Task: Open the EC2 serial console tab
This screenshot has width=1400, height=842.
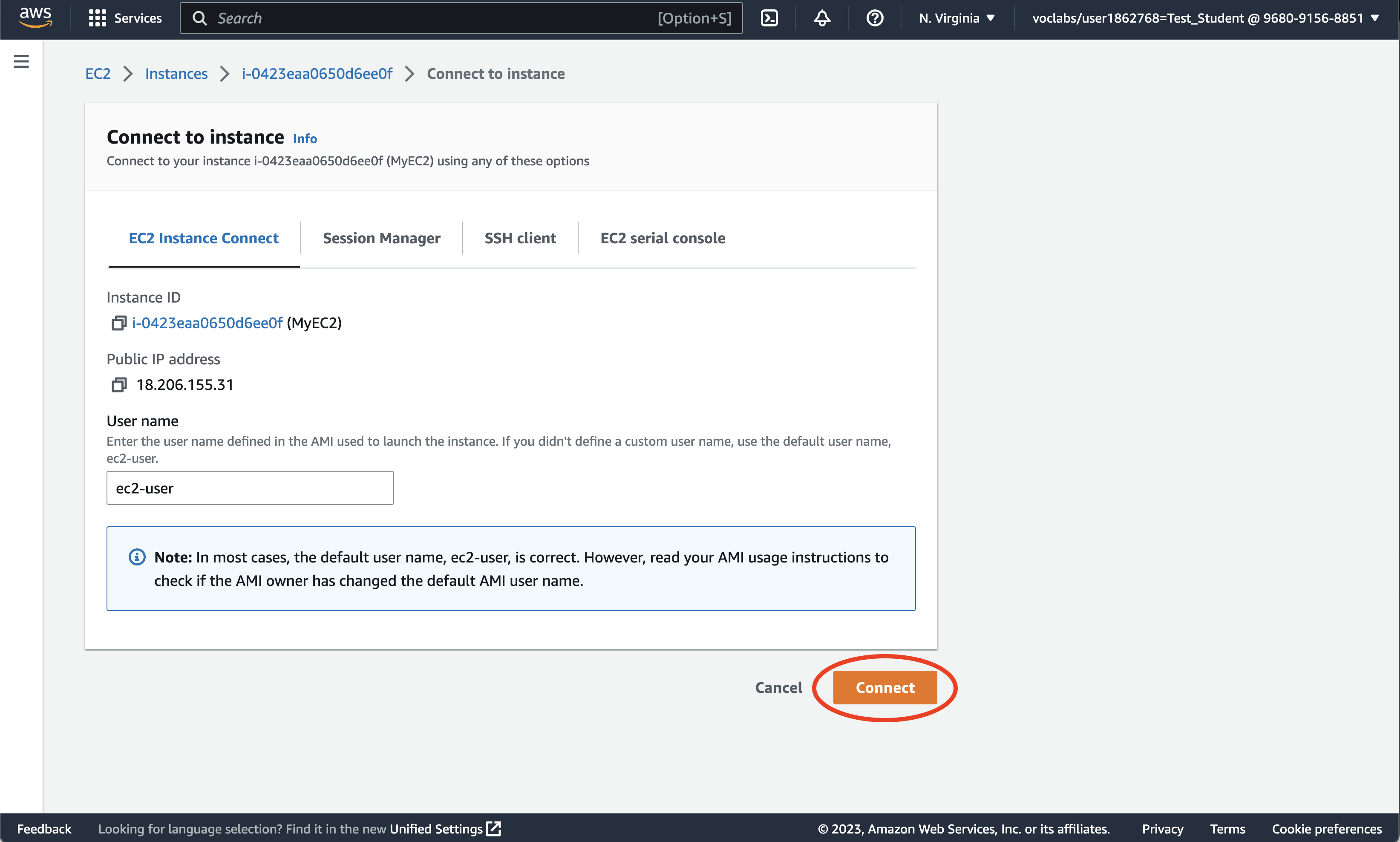Action: [x=663, y=238]
